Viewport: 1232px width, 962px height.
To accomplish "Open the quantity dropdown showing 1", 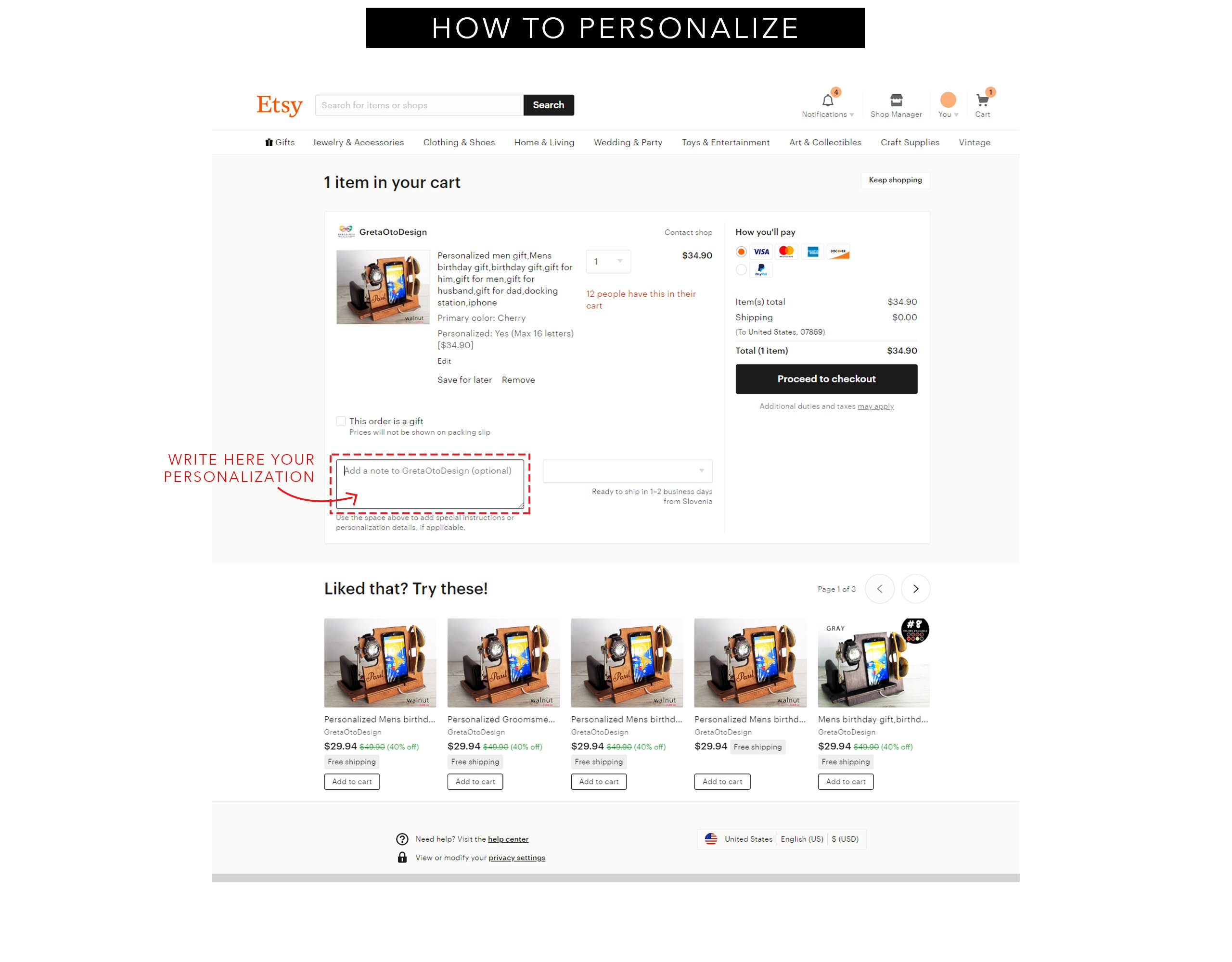I will (x=608, y=261).
